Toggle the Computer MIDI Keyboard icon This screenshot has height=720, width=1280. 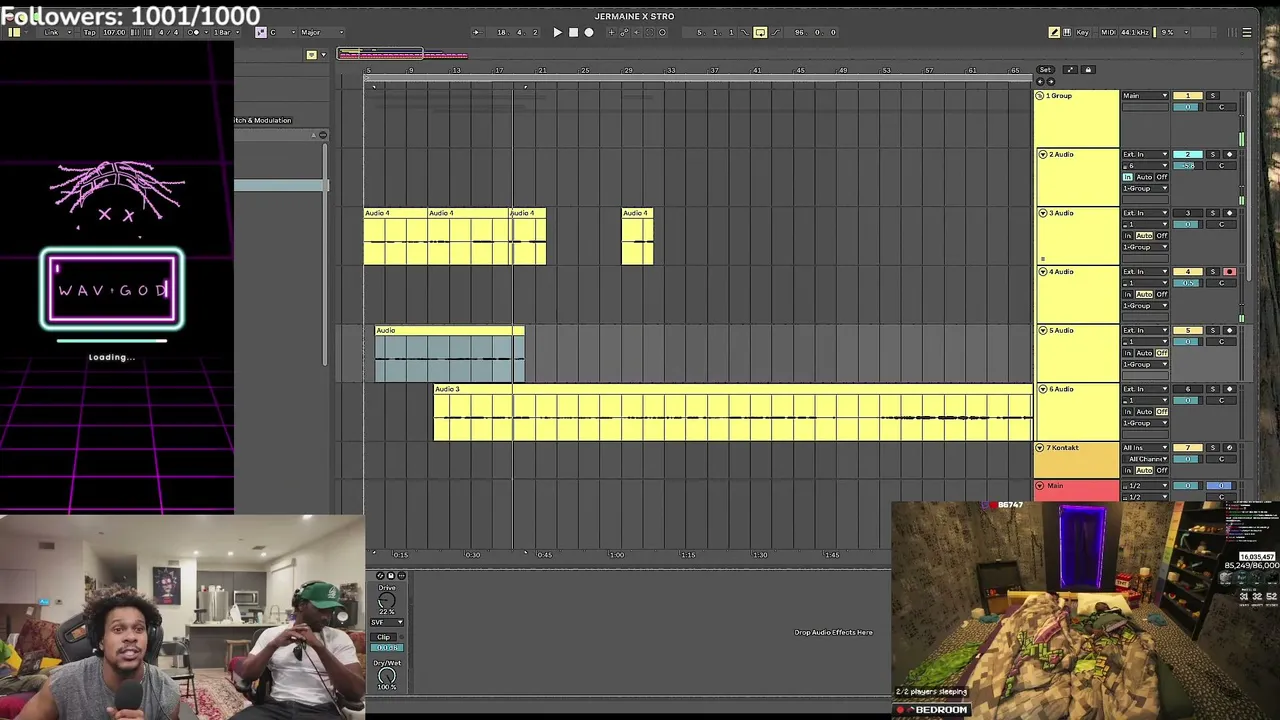click(x=1068, y=32)
